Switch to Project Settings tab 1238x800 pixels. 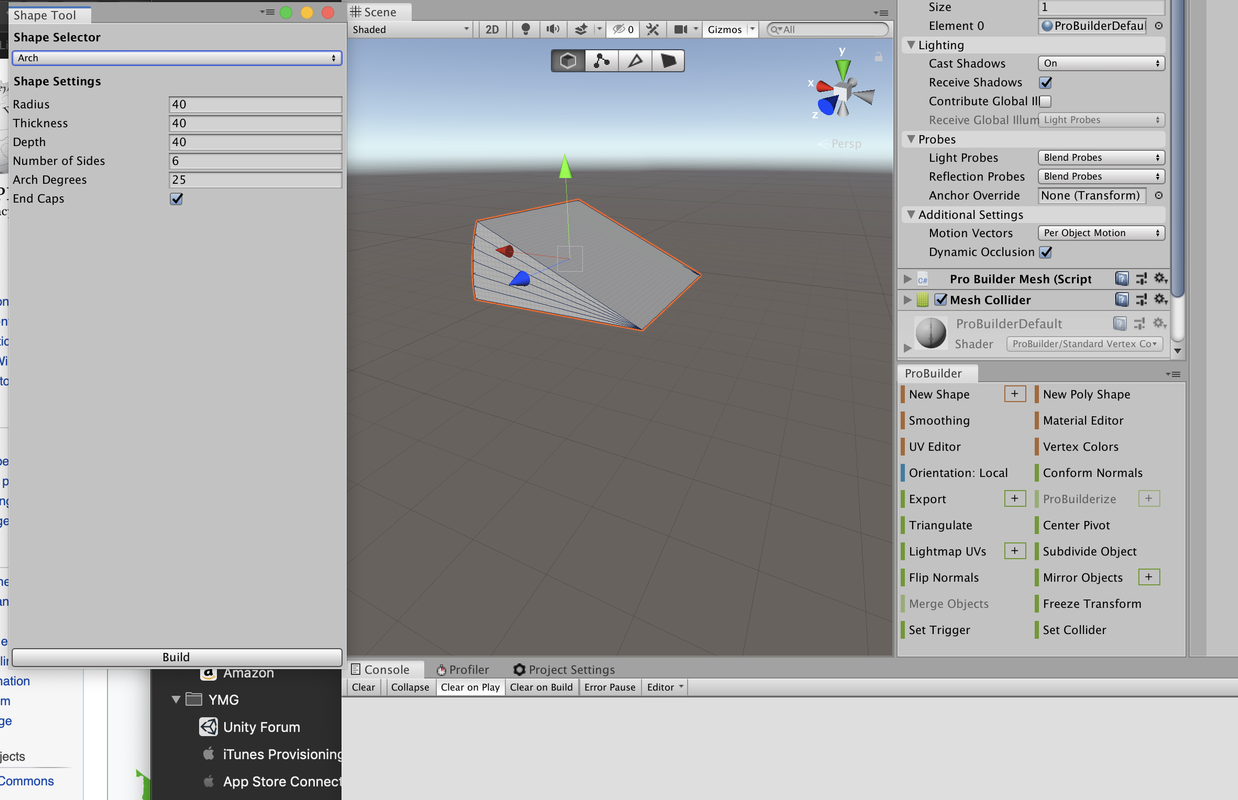point(564,670)
